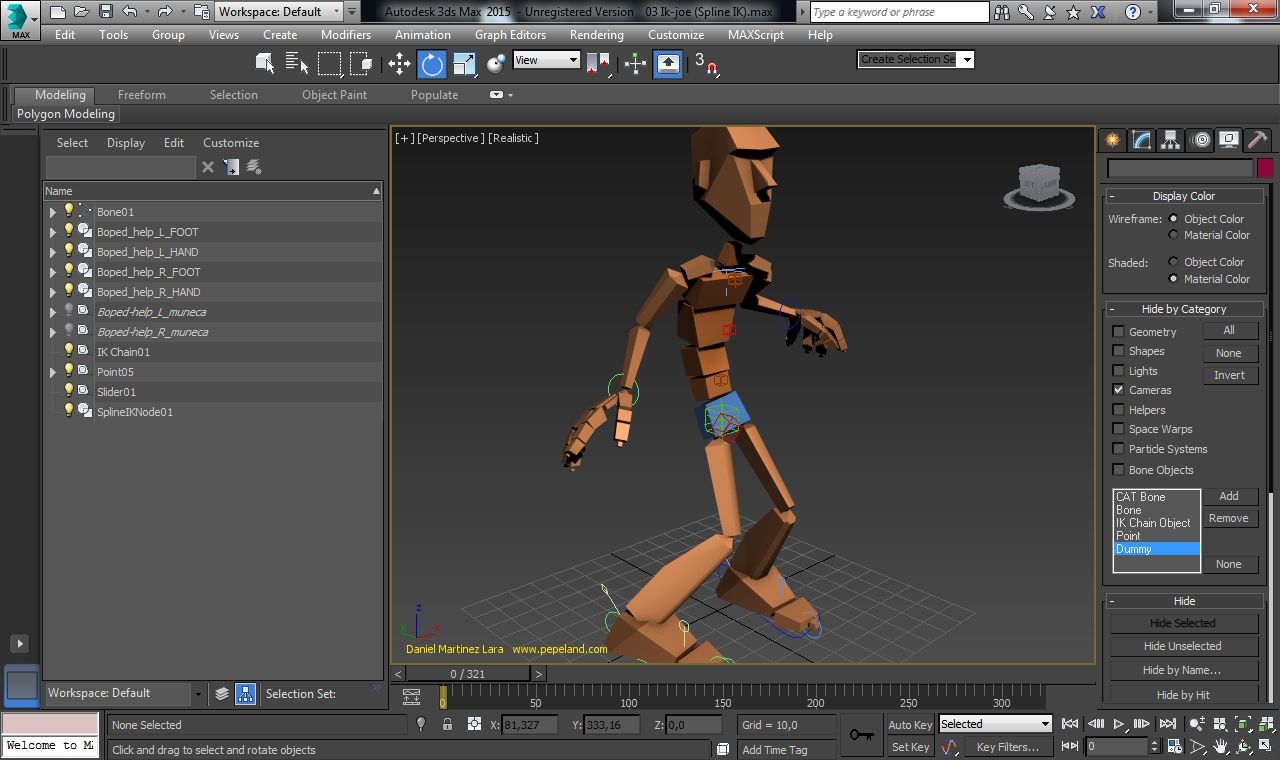Click the Hide by Name button
This screenshot has height=760, width=1280.
[1182, 670]
